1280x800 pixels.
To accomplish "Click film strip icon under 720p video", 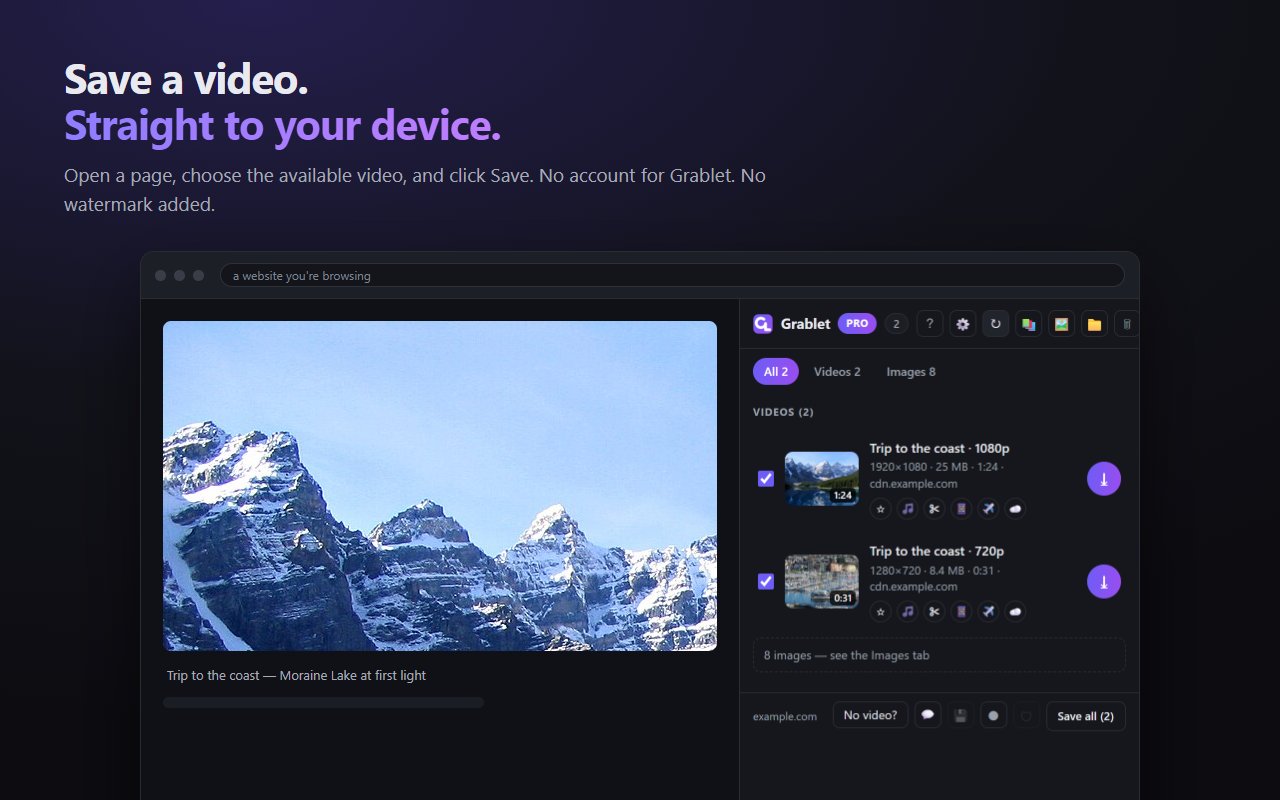I will click(x=961, y=612).
